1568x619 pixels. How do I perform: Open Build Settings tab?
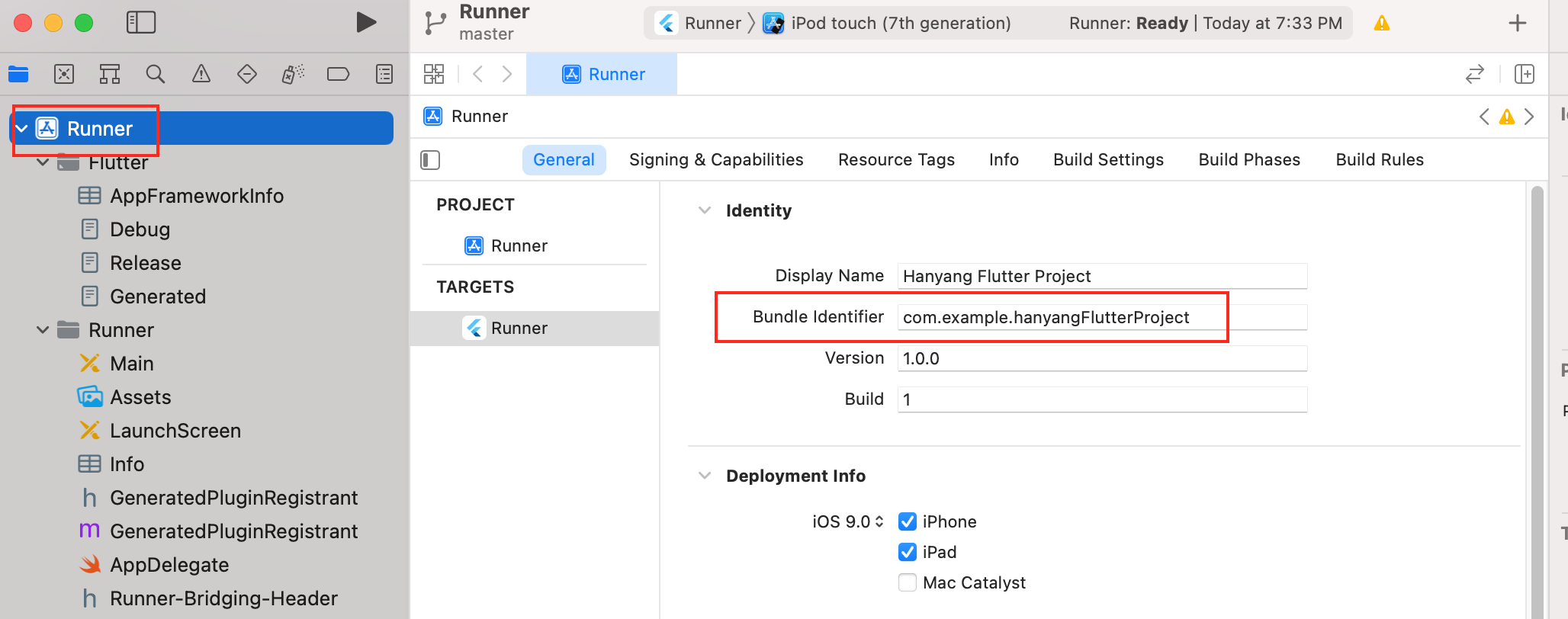pos(1108,159)
